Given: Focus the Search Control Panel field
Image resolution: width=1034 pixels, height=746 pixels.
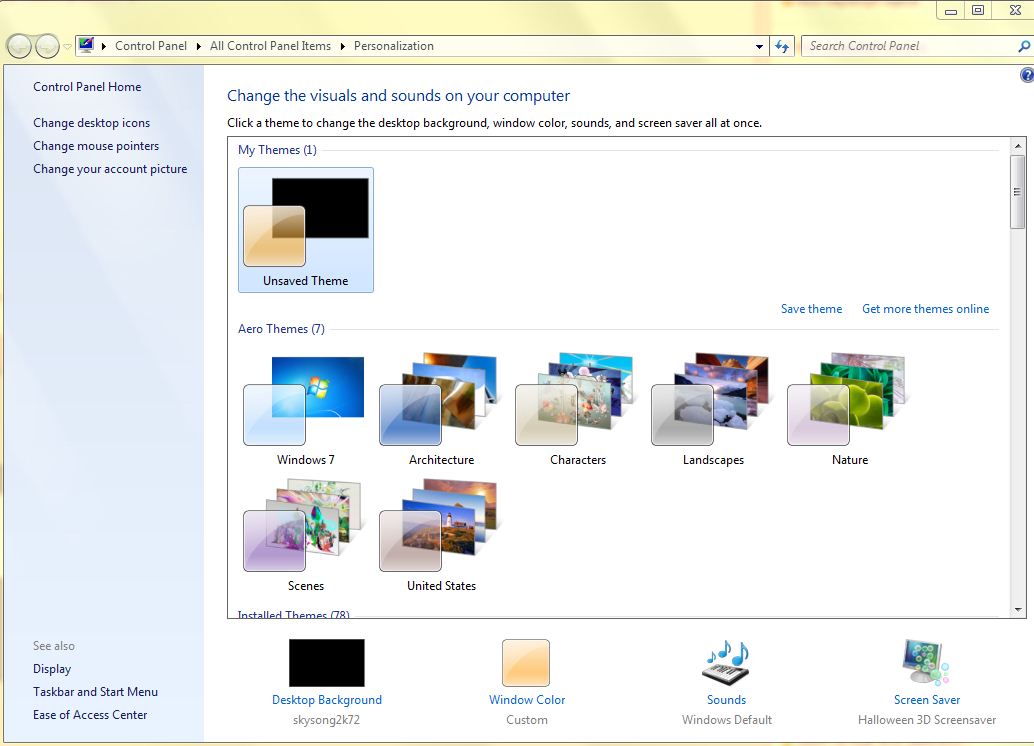Looking at the screenshot, I should (x=910, y=46).
